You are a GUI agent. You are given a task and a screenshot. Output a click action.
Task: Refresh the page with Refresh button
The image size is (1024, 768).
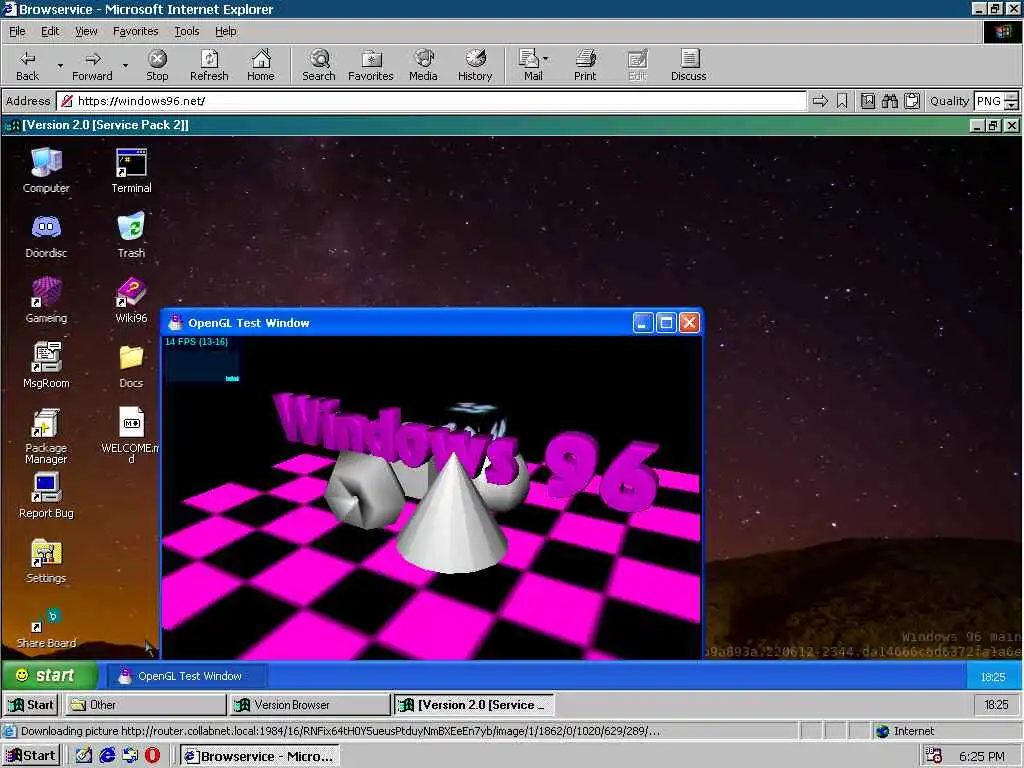click(209, 65)
